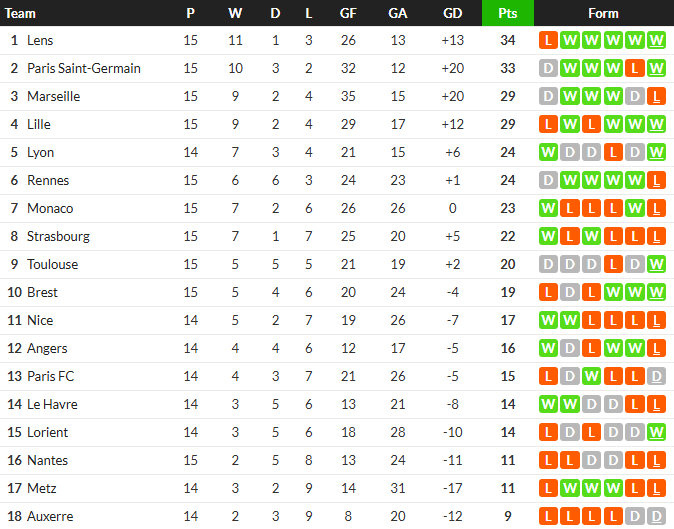674x529 pixels.
Task: Open the Auxerre team link
Action: point(50,516)
